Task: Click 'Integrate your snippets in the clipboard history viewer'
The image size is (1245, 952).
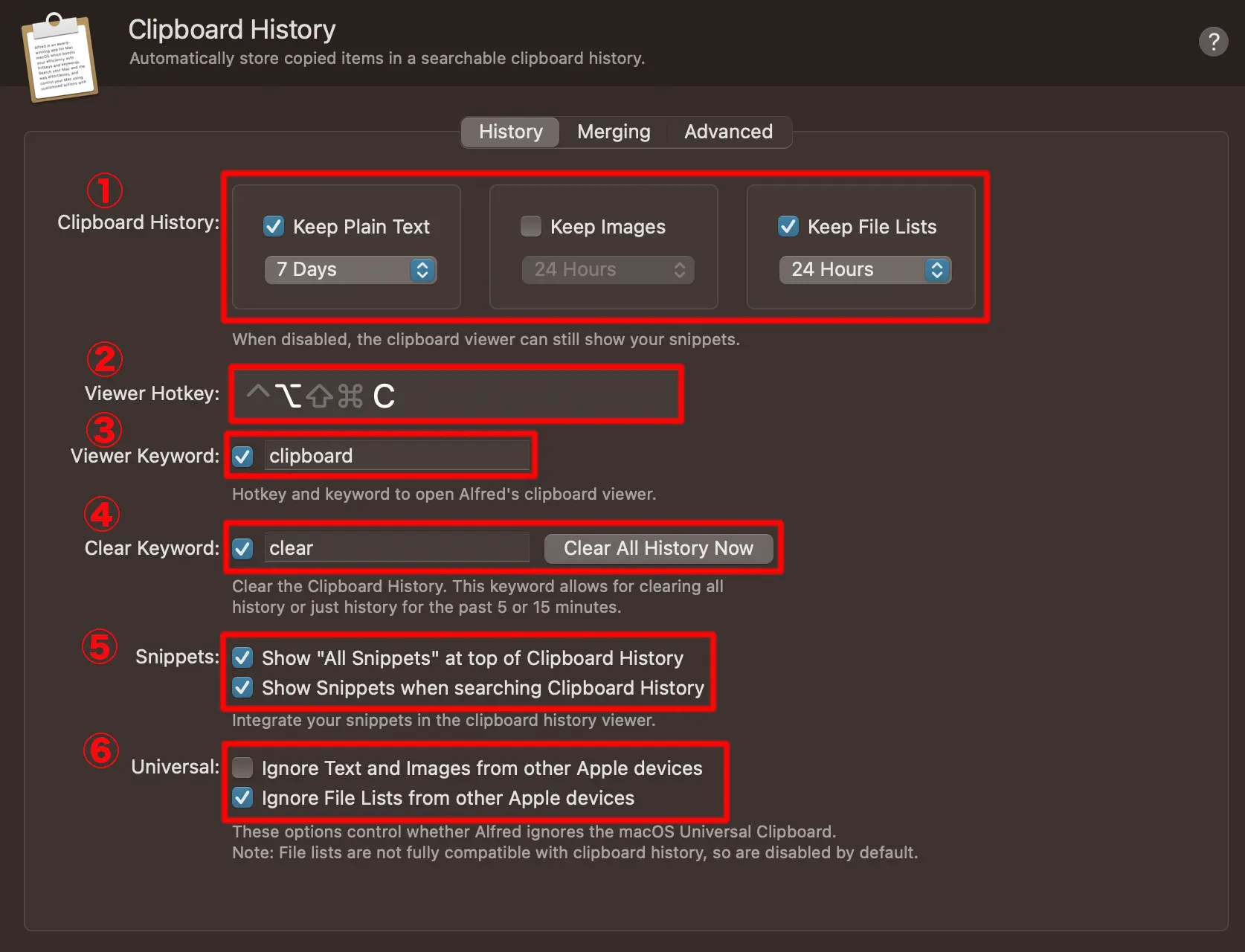Action: pos(443,720)
